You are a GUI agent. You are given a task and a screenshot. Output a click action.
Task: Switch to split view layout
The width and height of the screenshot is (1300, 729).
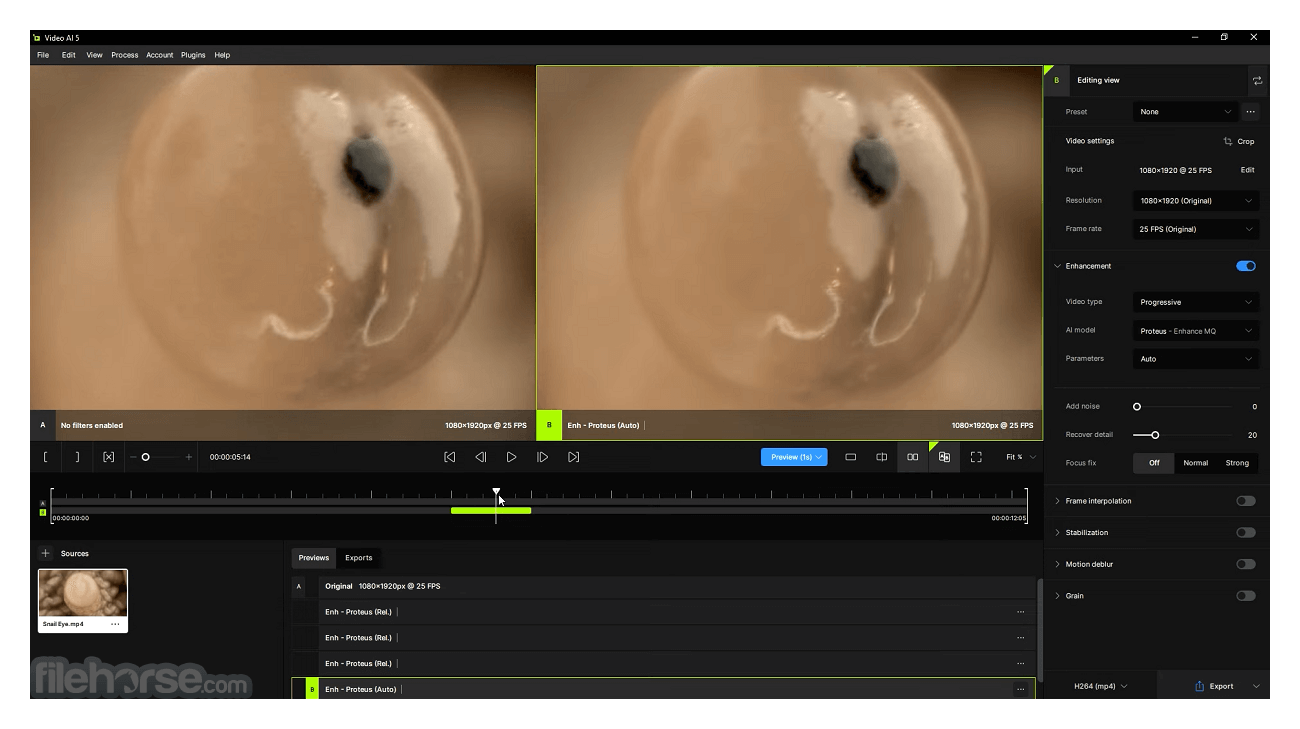point(882,457)
